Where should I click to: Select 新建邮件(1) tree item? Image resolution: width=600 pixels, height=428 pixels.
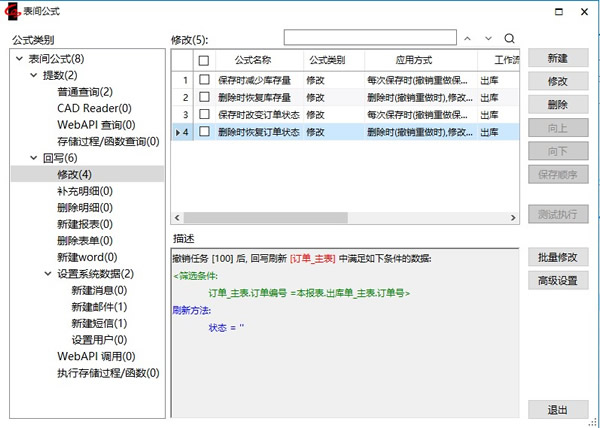pos(99,306)
